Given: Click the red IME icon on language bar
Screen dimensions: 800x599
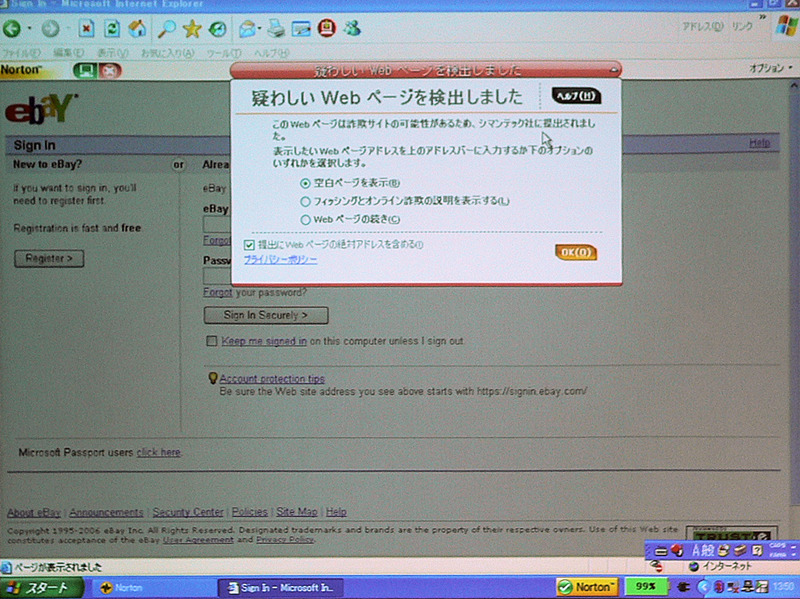Looking at the screenshot, I should click(x=677, y=551).
